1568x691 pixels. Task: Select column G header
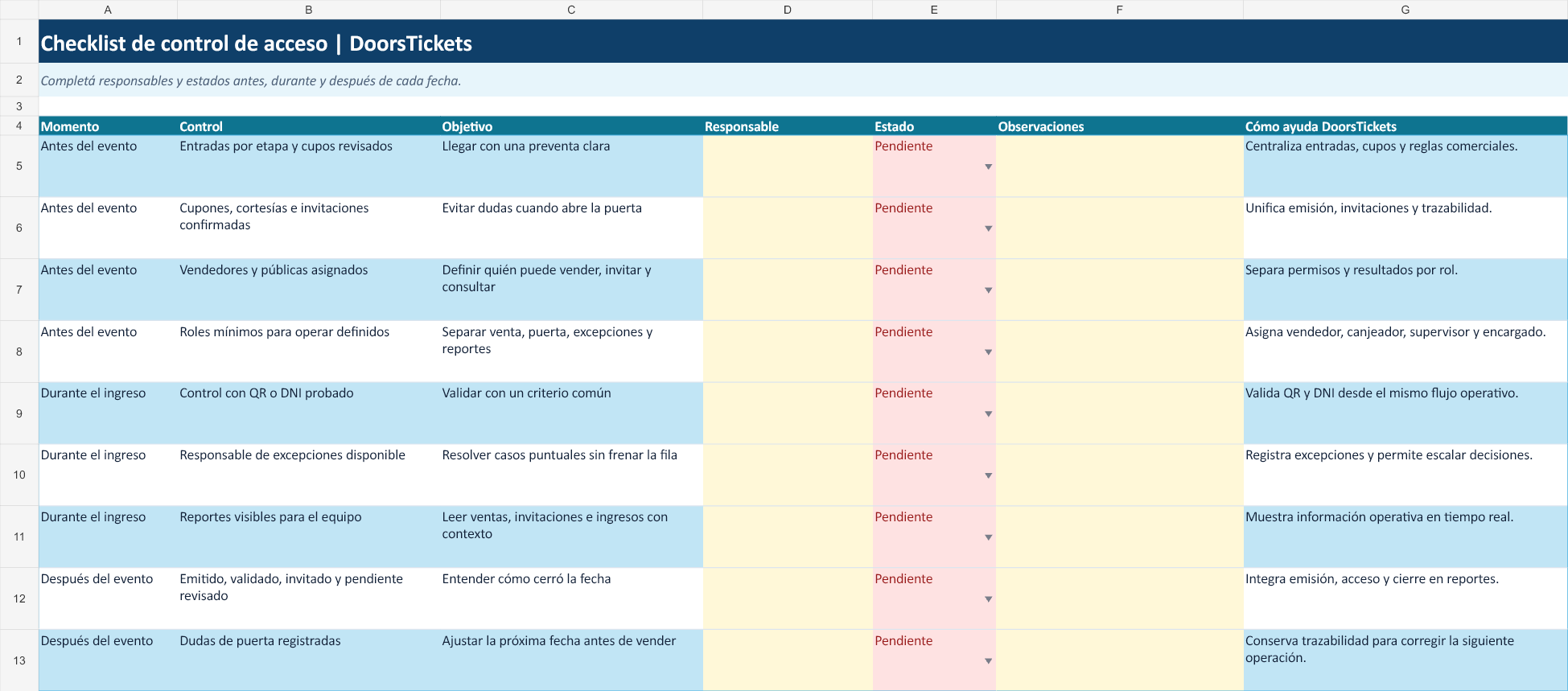click(1405, 10)
